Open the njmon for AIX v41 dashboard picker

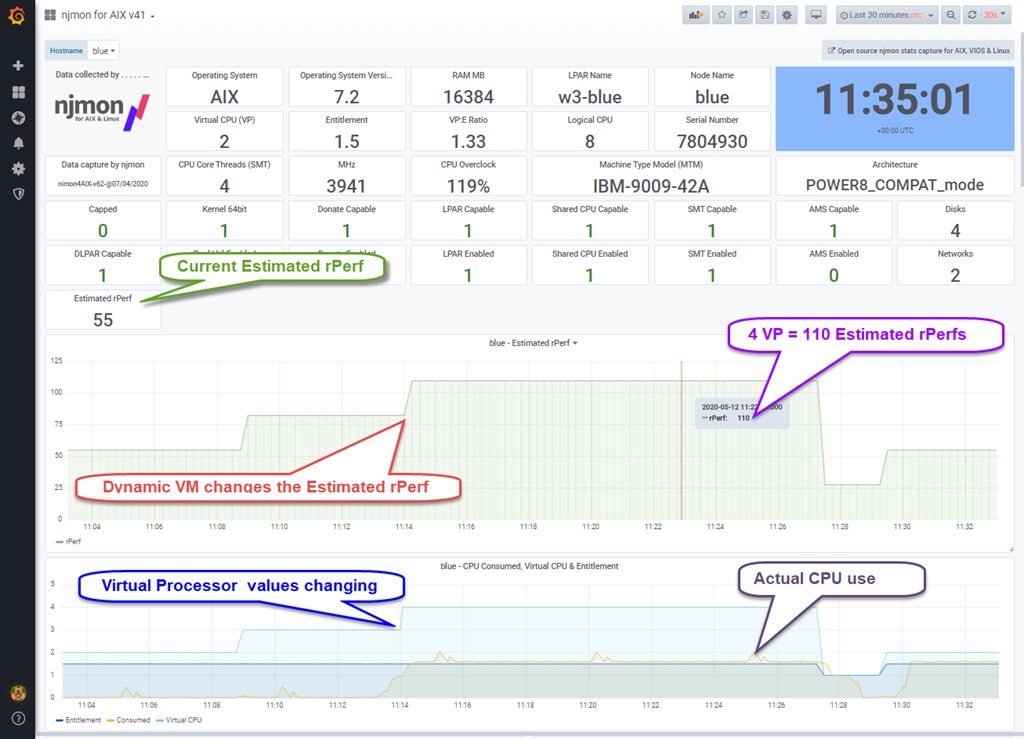pyautogui.click(x=108, y=15)
